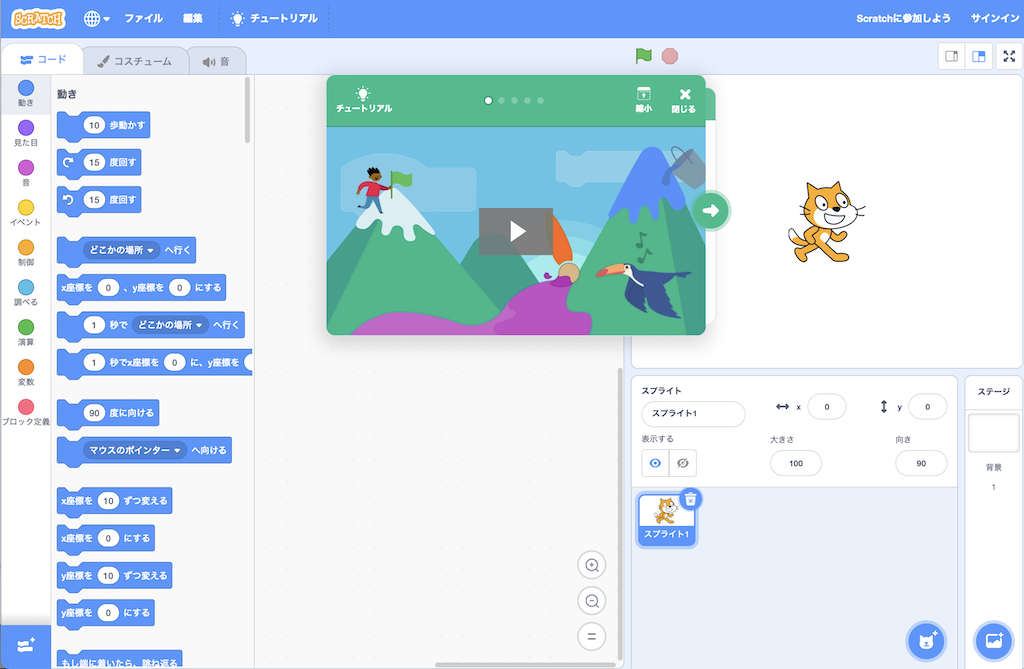The height and width of the screenshot is (669, 1024).
Task: Click the 10 歩動かす block
Action: coord(103,125)
